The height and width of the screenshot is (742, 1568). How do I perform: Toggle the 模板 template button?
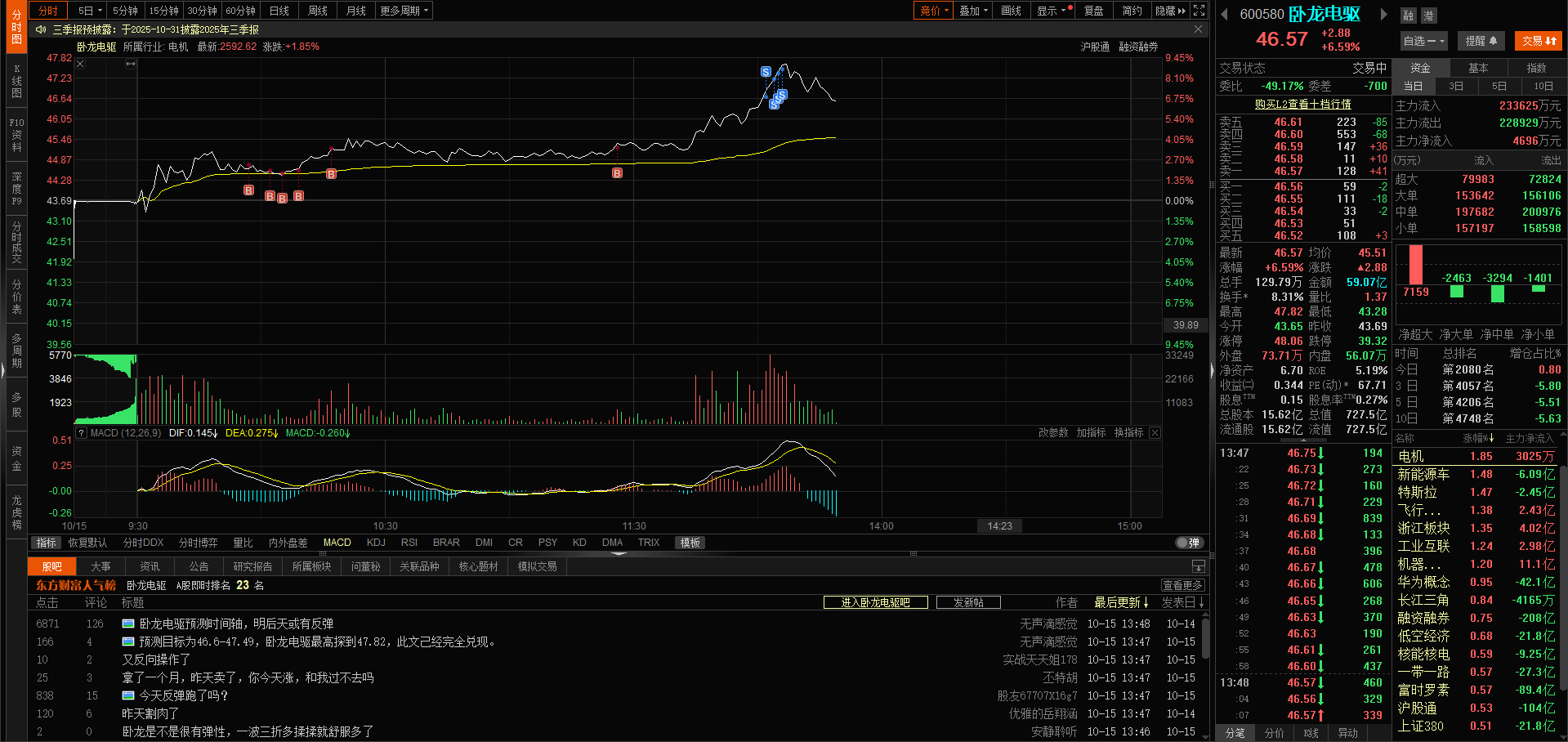click(x=690, y=543)
